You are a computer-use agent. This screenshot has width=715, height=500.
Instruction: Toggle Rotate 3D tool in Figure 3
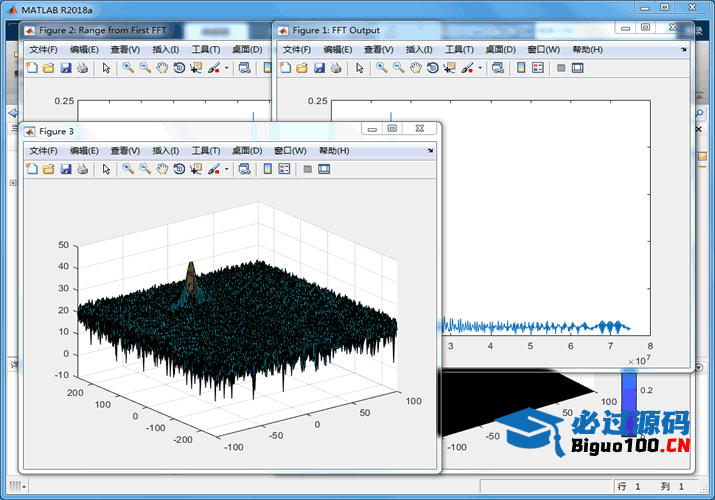[179, 169]
